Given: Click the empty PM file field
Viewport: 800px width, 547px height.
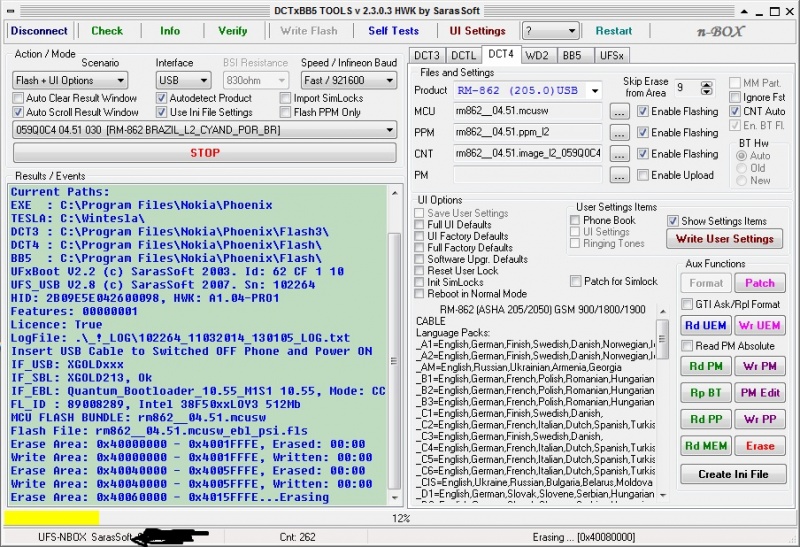Looking at the screenshot, I should point(528,175).
